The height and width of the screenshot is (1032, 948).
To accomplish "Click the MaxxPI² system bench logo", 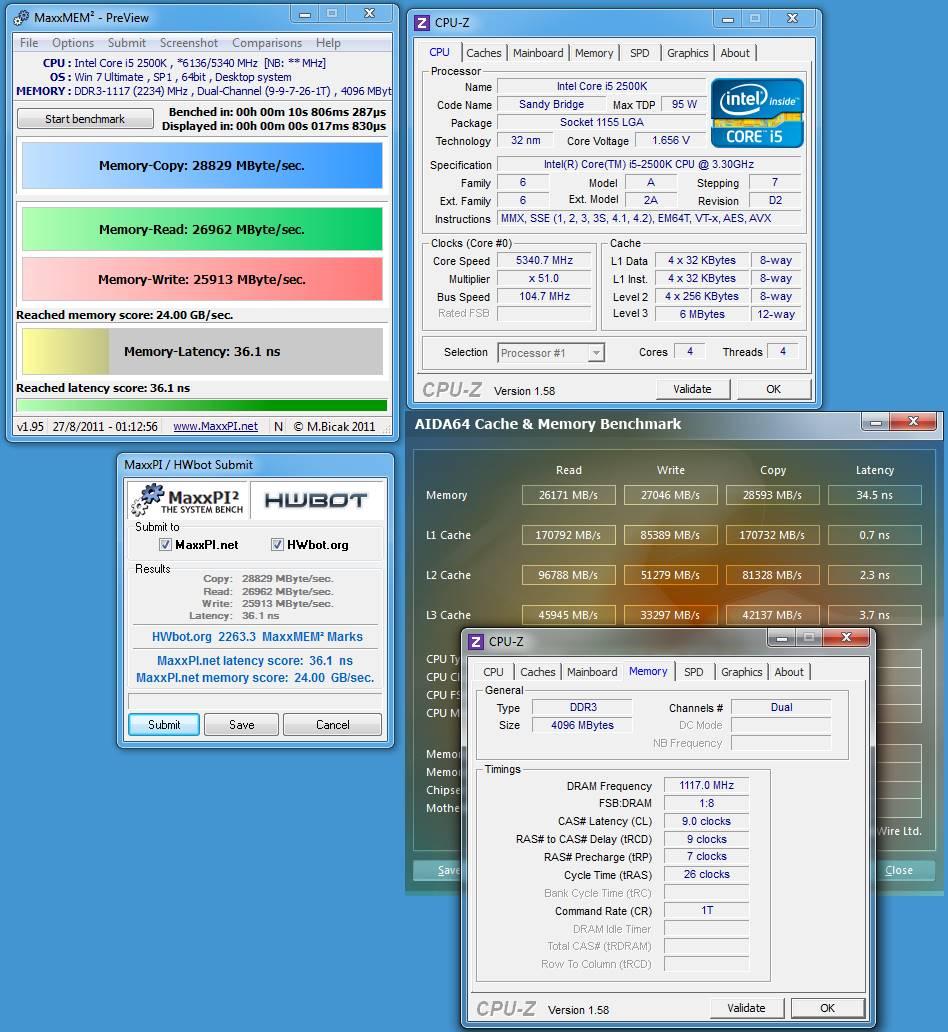I will pos(187,500).
